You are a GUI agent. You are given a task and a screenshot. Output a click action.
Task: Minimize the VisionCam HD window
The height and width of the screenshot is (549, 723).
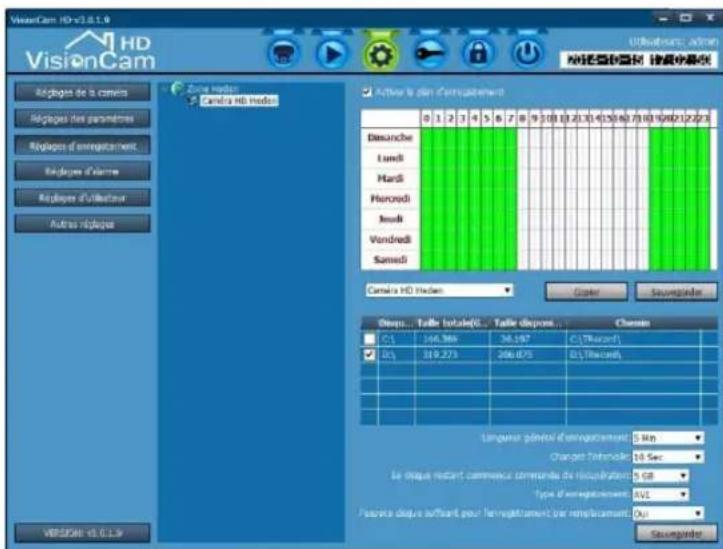tap(663, 18)
